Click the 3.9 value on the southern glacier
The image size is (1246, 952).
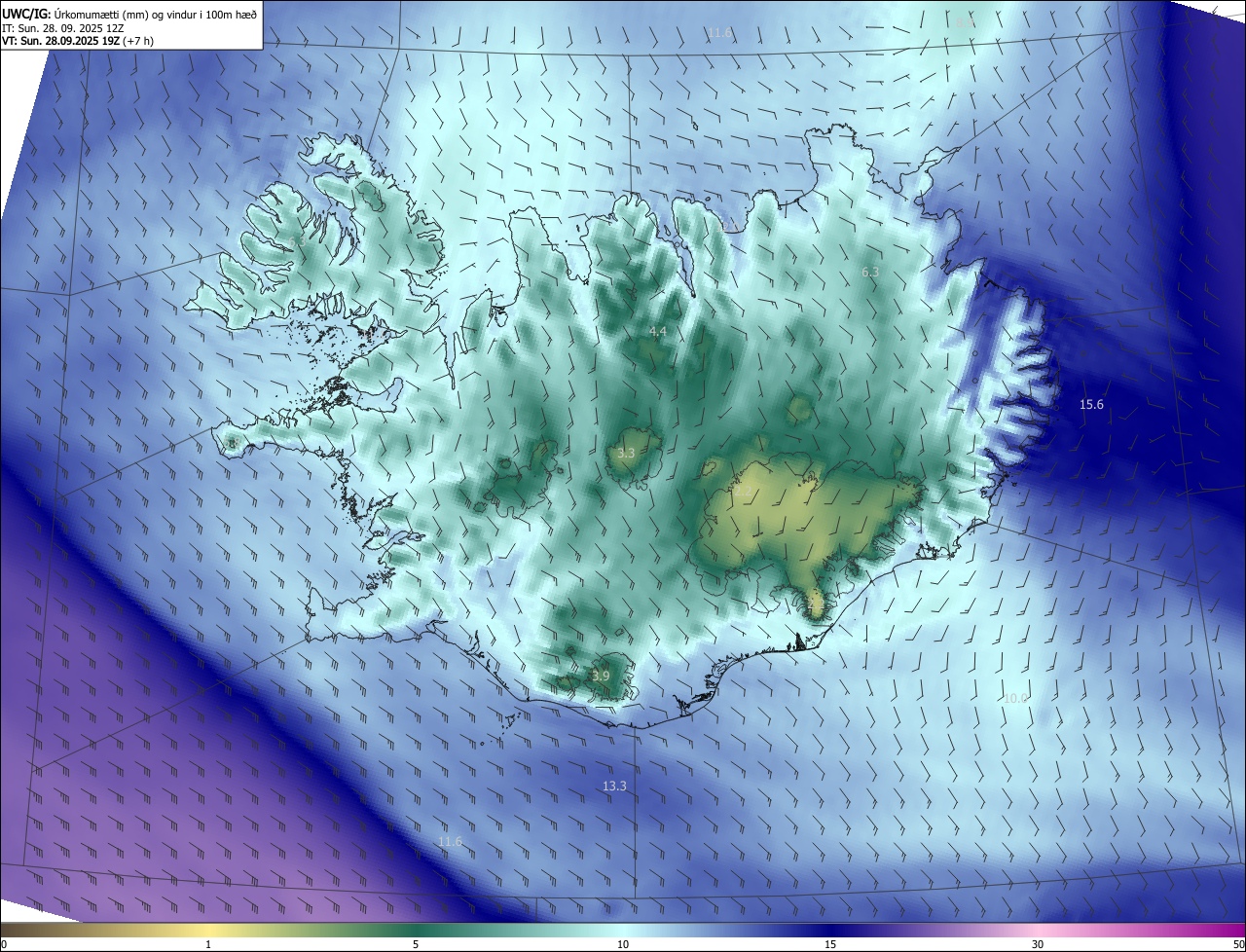click(x=601, y=676)
